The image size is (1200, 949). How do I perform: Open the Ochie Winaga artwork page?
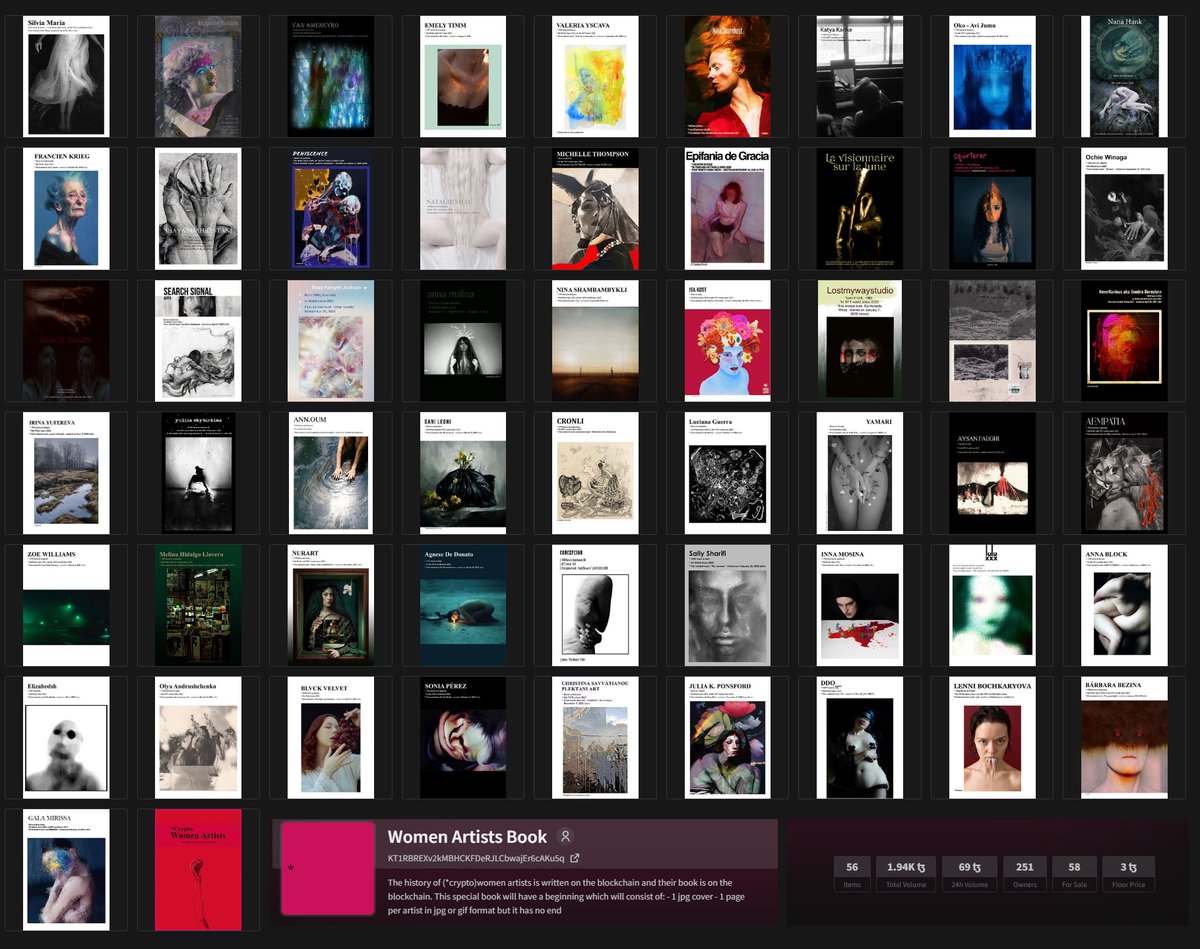coord(1125,208)
